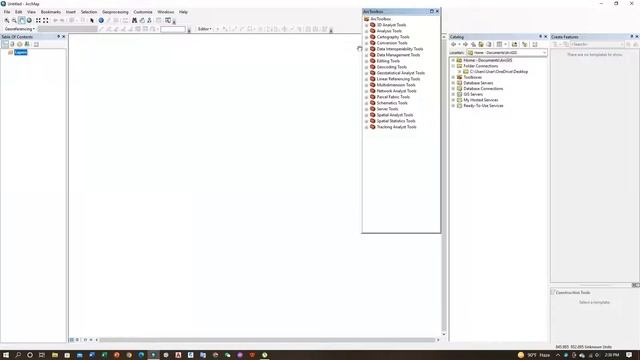The width and height of the screenshot is (640, 360).
Task: Click the map vertical scrollbar
Action: coord(444,185)
